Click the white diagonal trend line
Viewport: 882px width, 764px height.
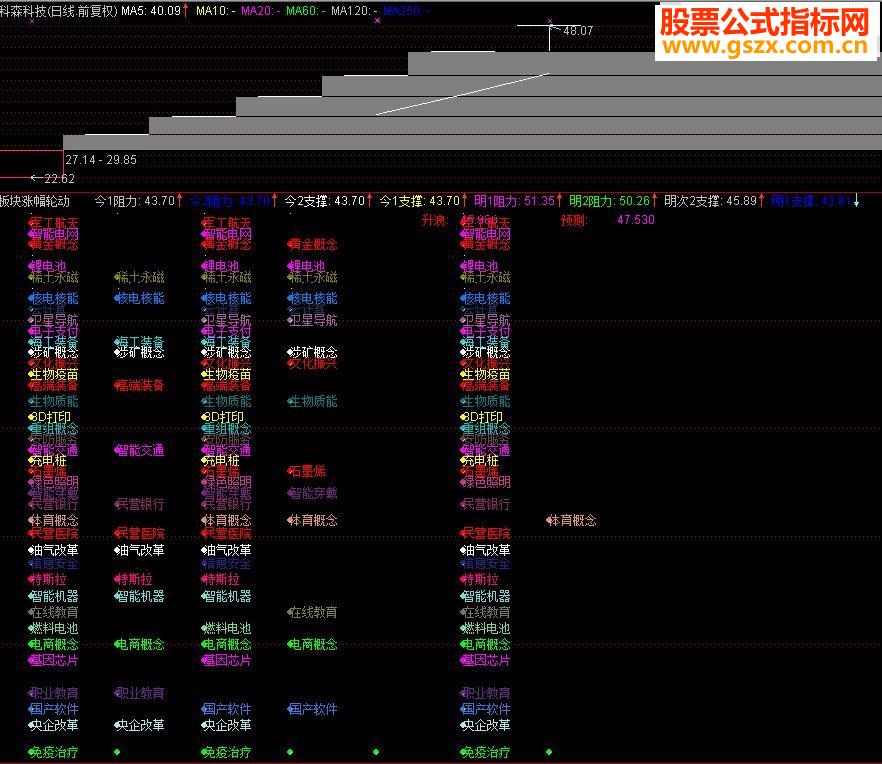click(x=461, y=94)
